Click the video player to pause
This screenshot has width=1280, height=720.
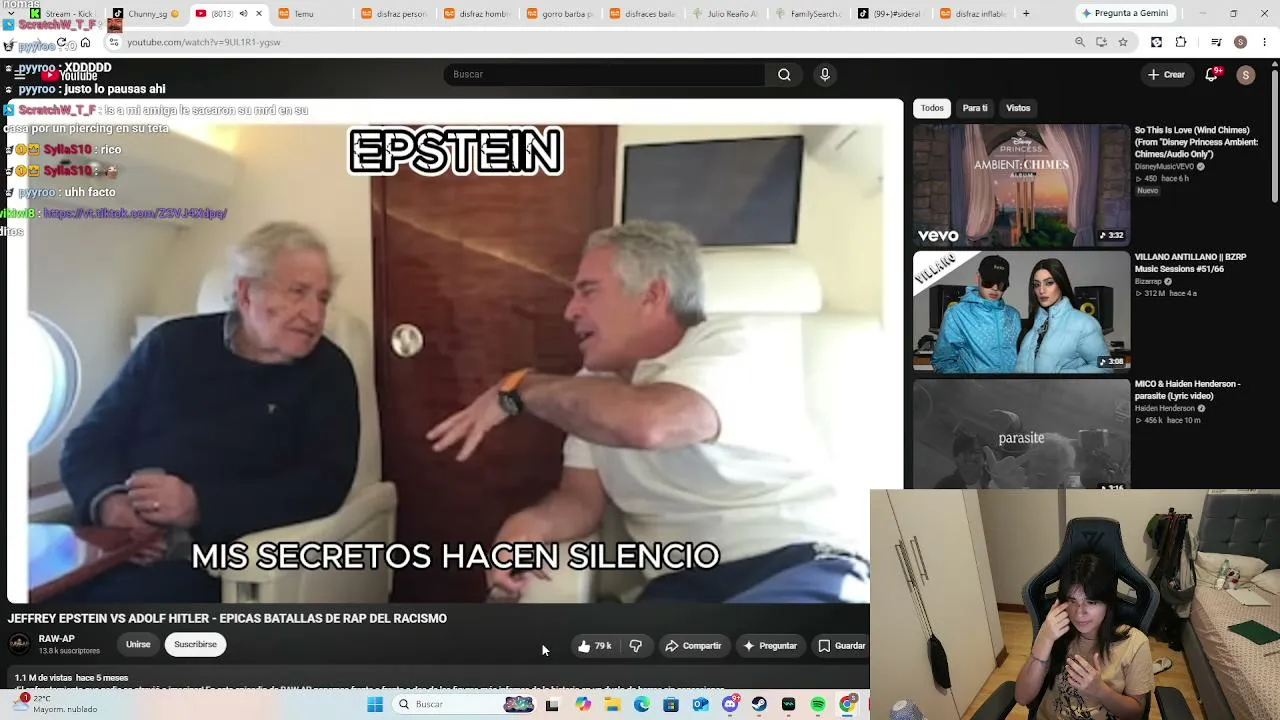[x=453, y=350]
